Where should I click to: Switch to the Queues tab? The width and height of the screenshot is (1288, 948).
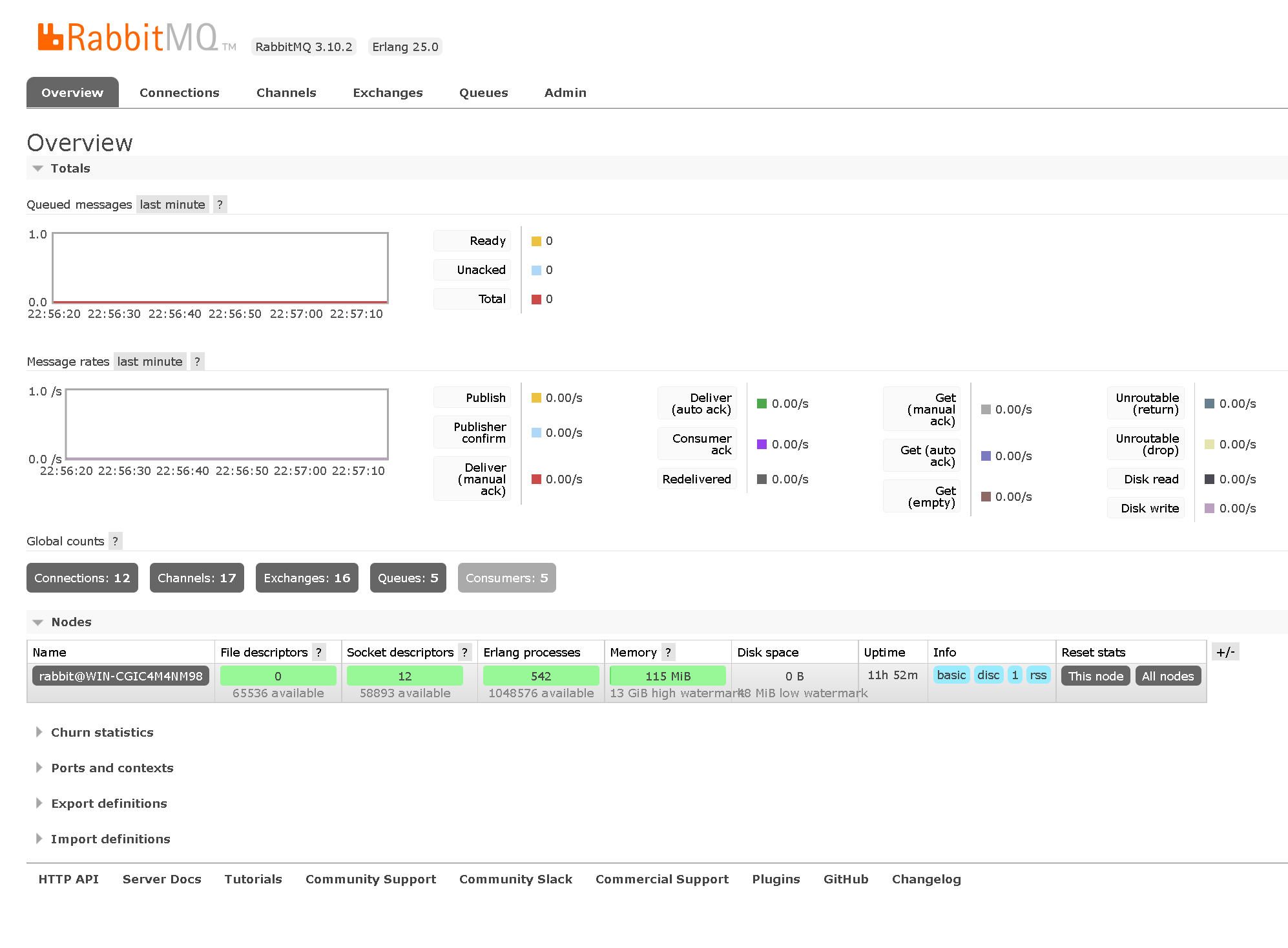[483, 93]
